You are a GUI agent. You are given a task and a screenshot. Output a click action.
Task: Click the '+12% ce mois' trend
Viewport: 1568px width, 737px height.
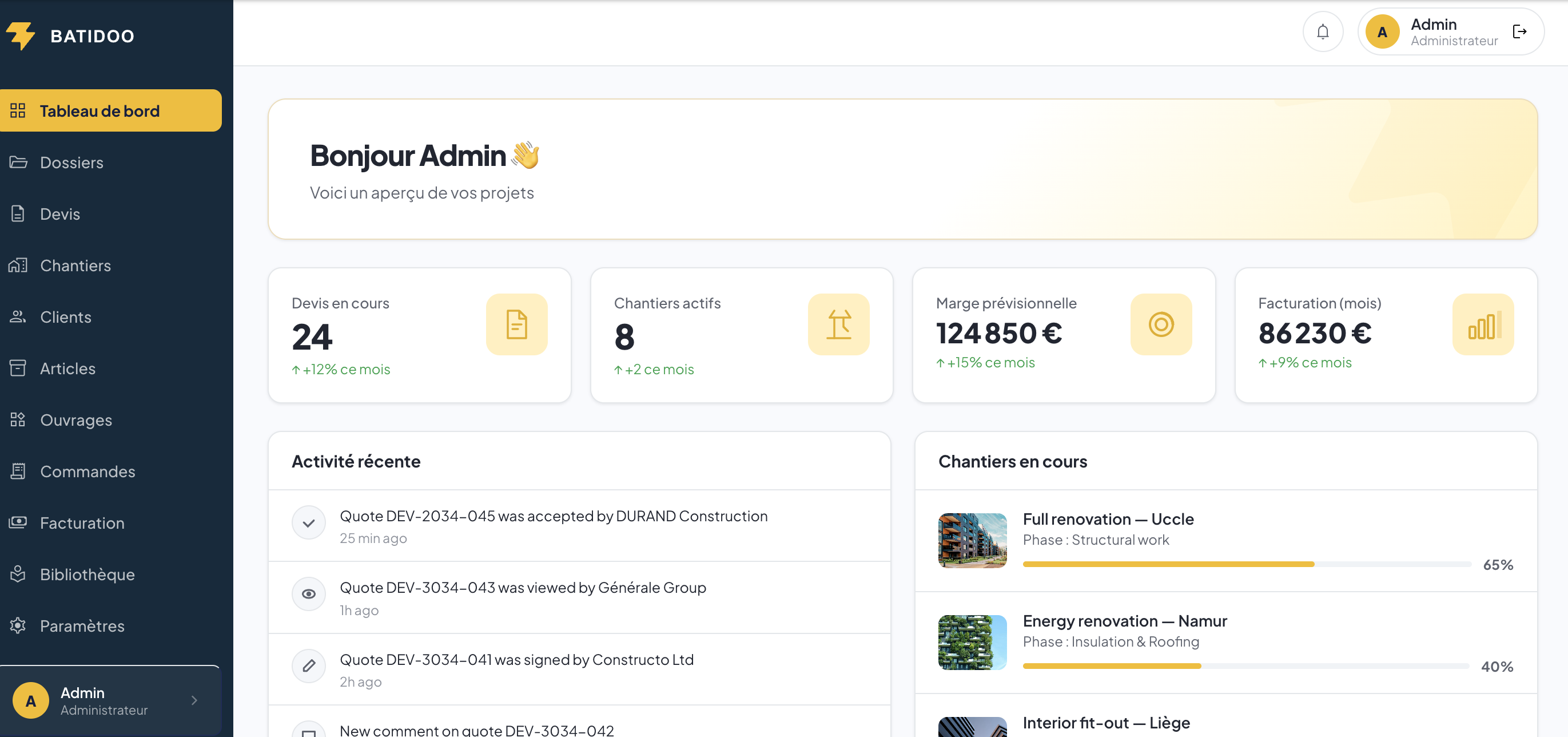pos(341,369)
